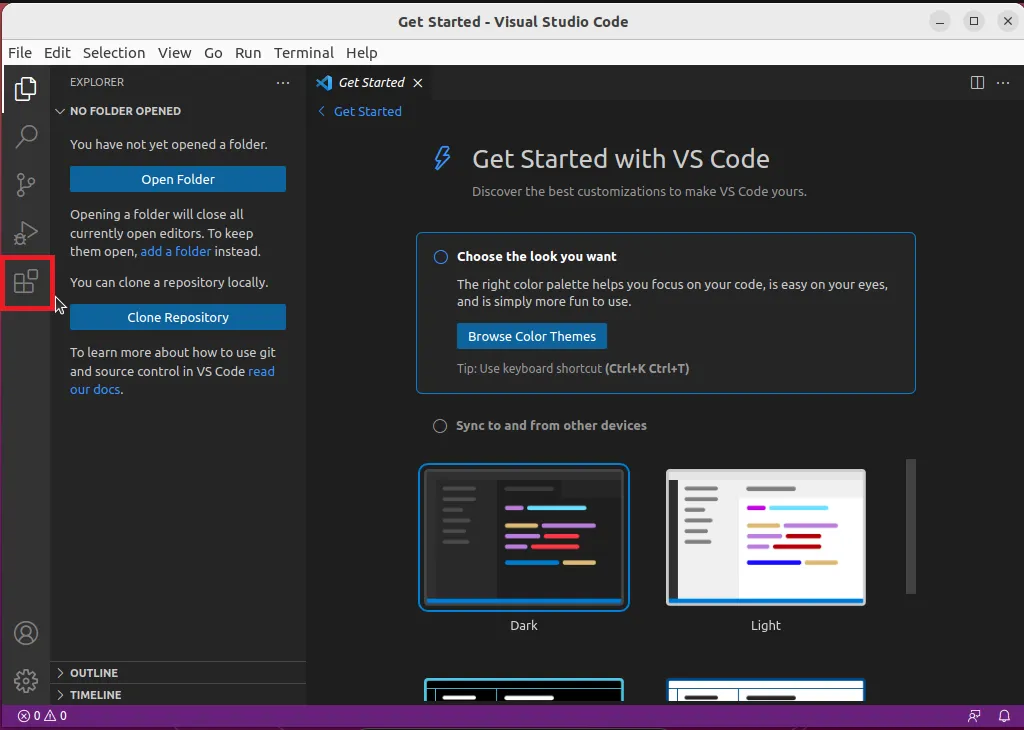Screen dimensions: 1024x730
Task: Maximize the Visual Studio Code window
Action: [x=974, y=22]
